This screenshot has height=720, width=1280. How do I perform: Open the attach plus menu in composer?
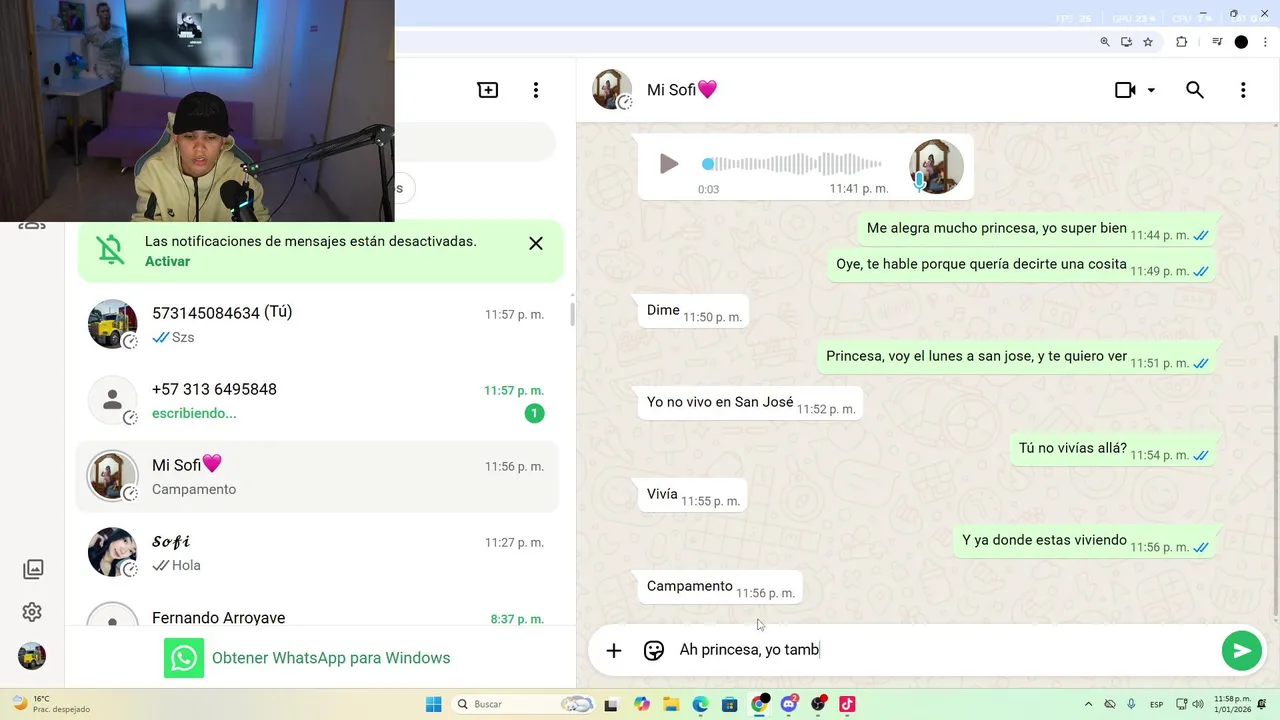[614, 650]
